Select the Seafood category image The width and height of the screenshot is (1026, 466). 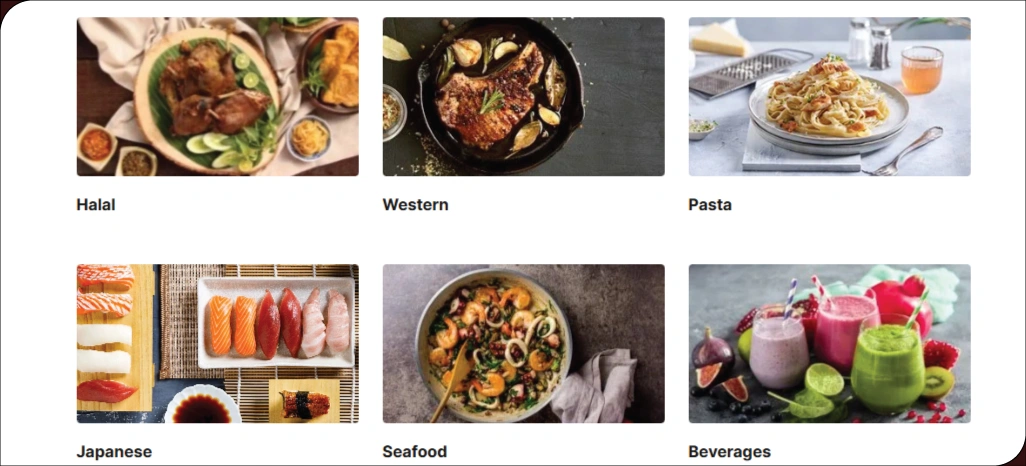click(x=523, y=344)
